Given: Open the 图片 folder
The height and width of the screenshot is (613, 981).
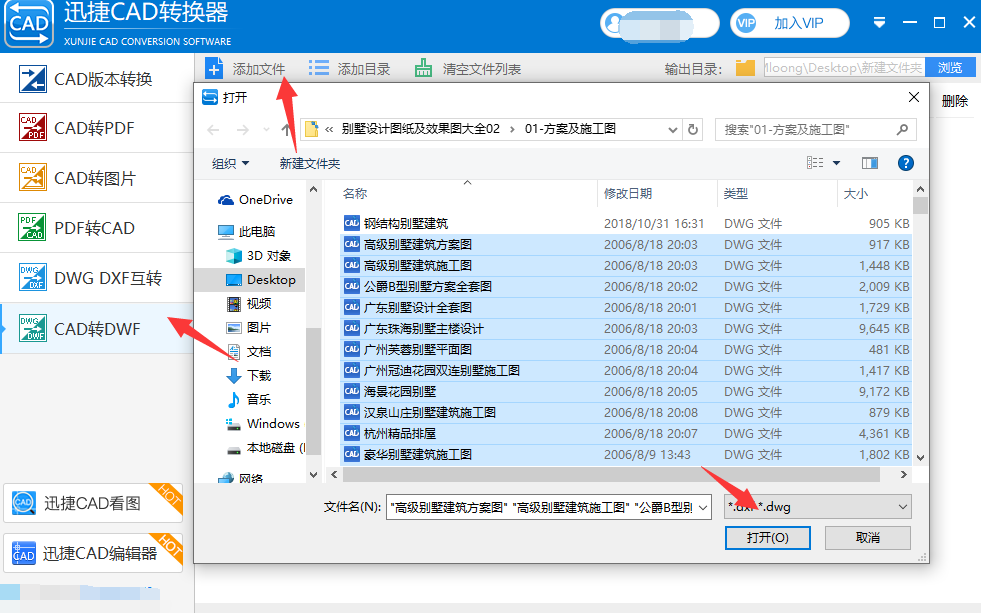Looking at the screenshot, I should click(x=249, y=327).
